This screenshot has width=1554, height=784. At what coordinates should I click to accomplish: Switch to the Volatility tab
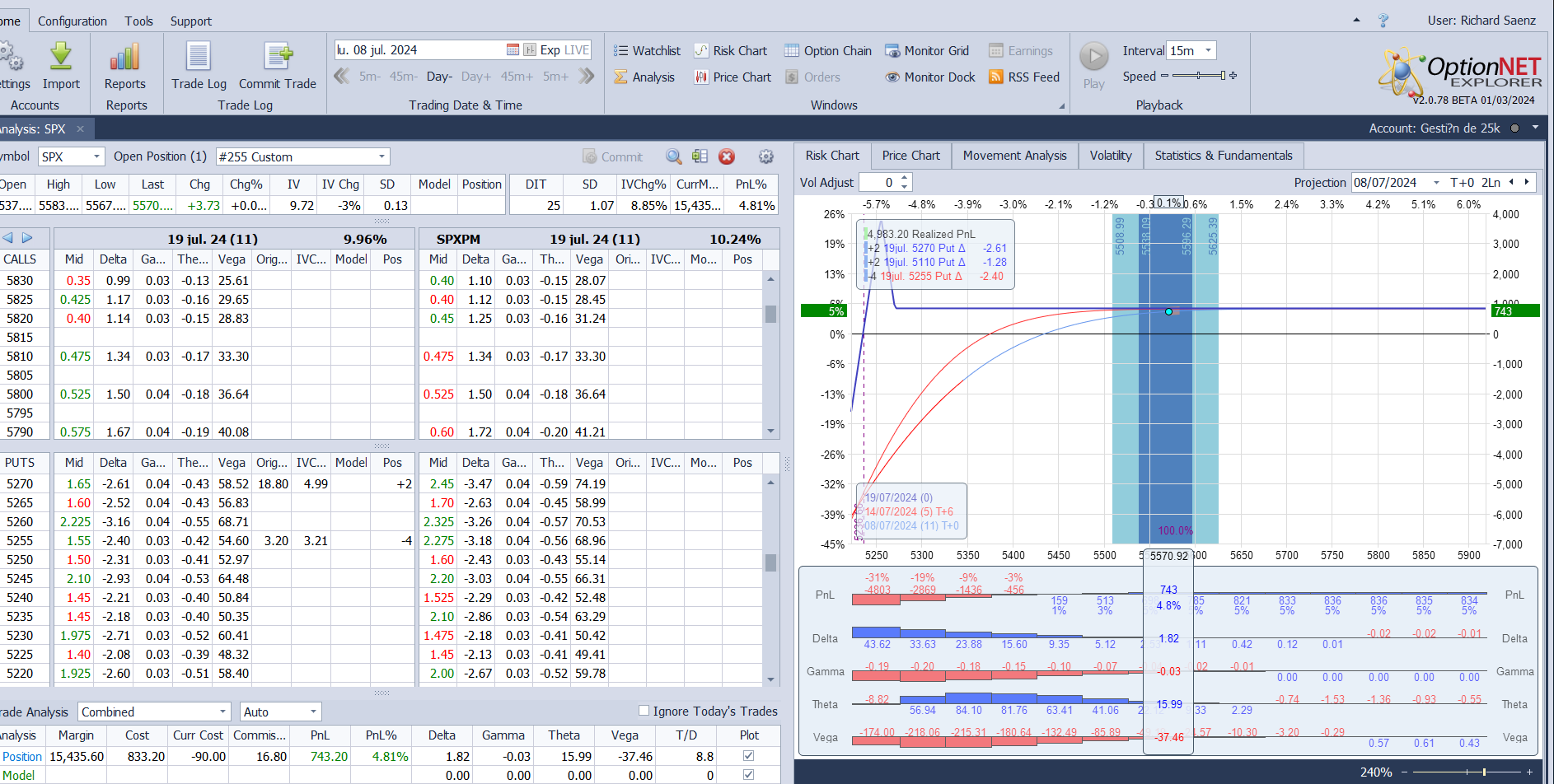(x=1111, y=156)
